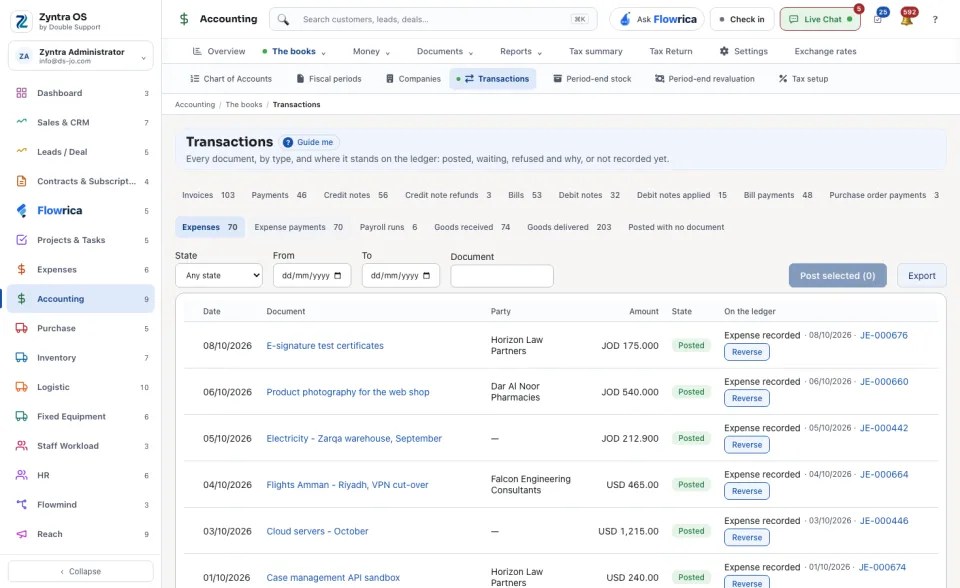Select the Payroll runs 6 filter
The image size is (960, 588).
click(388, 227)
